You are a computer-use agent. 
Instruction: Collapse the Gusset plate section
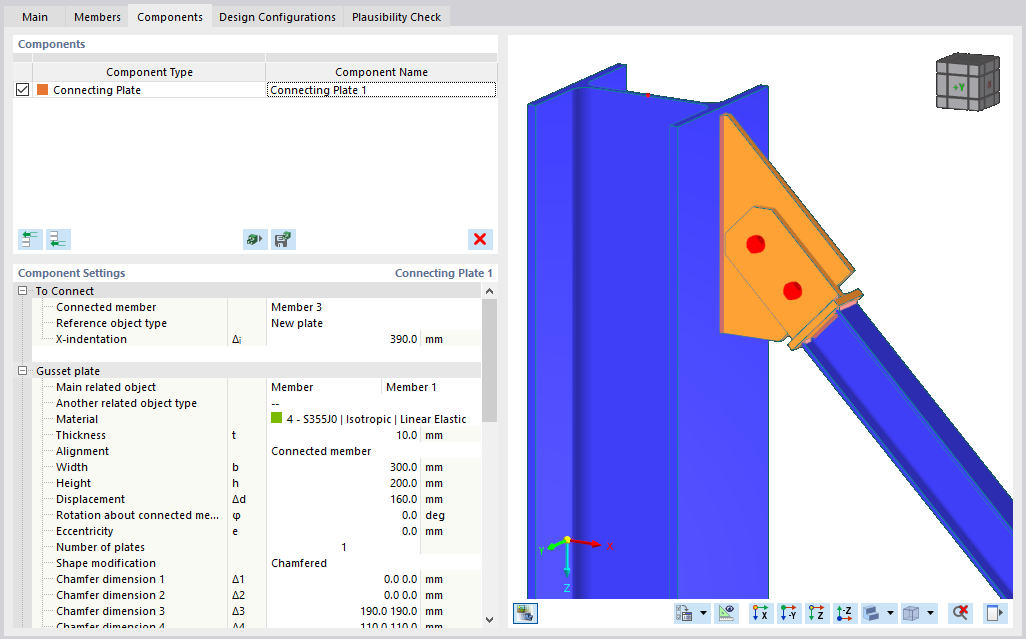(22, 371)
